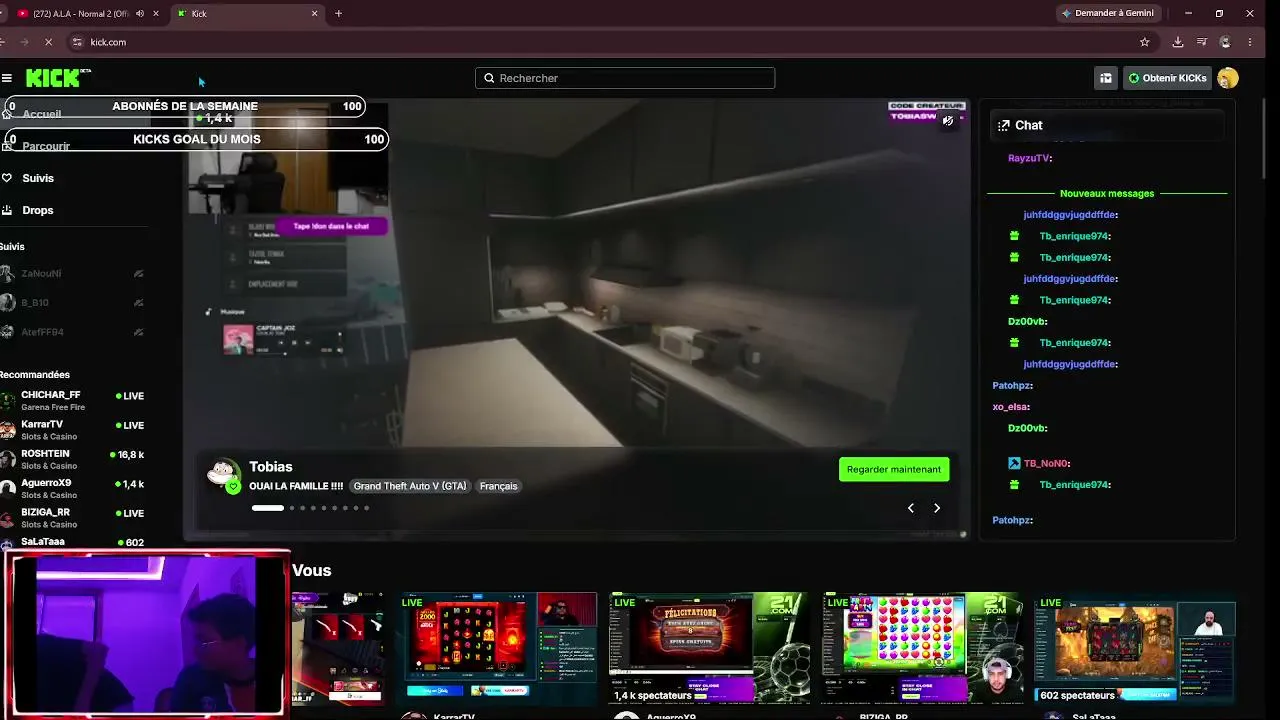The width and height of the screenshot is (1280, 720).
Task: Open B_B10 followed channel avatar
Action: coord(8,302)
